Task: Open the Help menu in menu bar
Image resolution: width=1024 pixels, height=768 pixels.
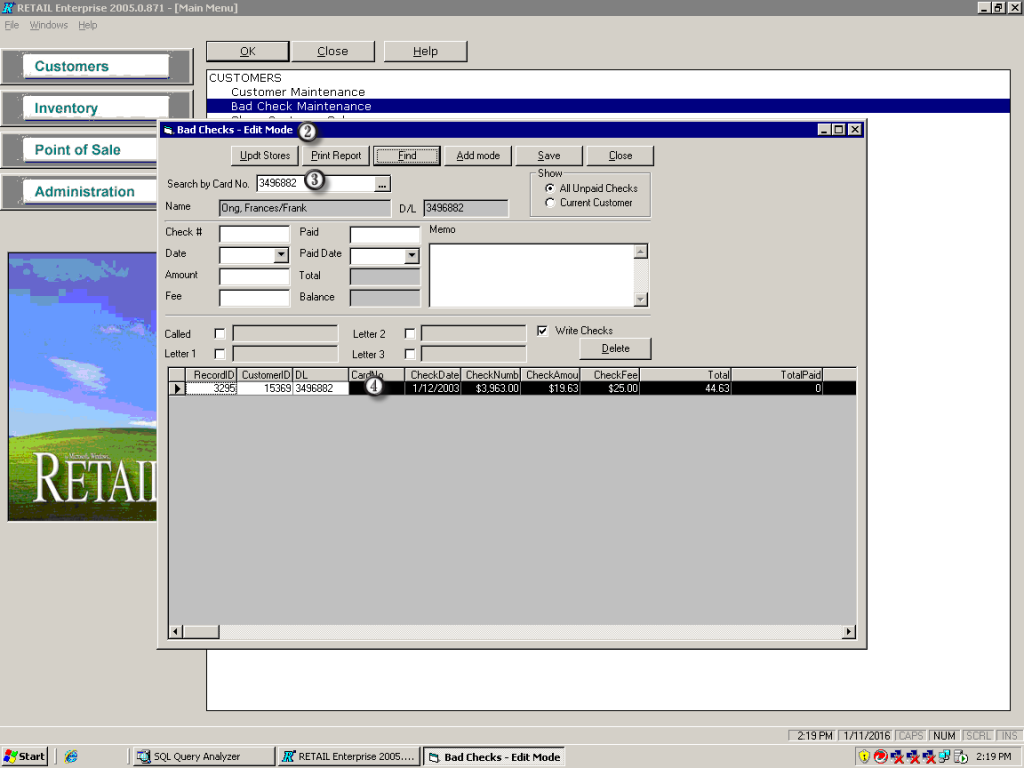Action: click(88, 25)
